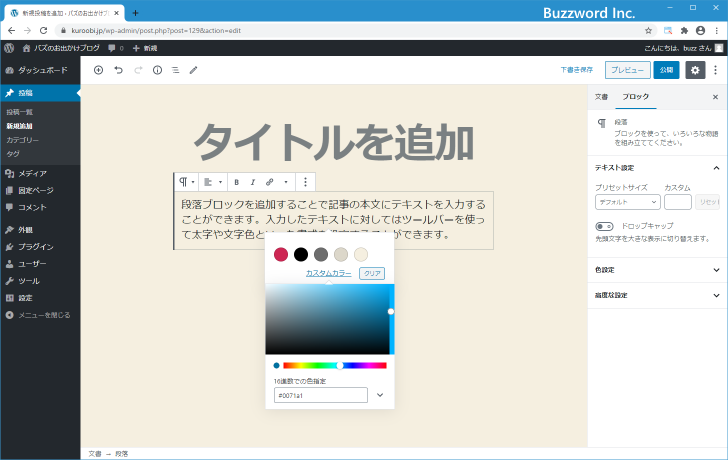Select the red color swatch

281,254
